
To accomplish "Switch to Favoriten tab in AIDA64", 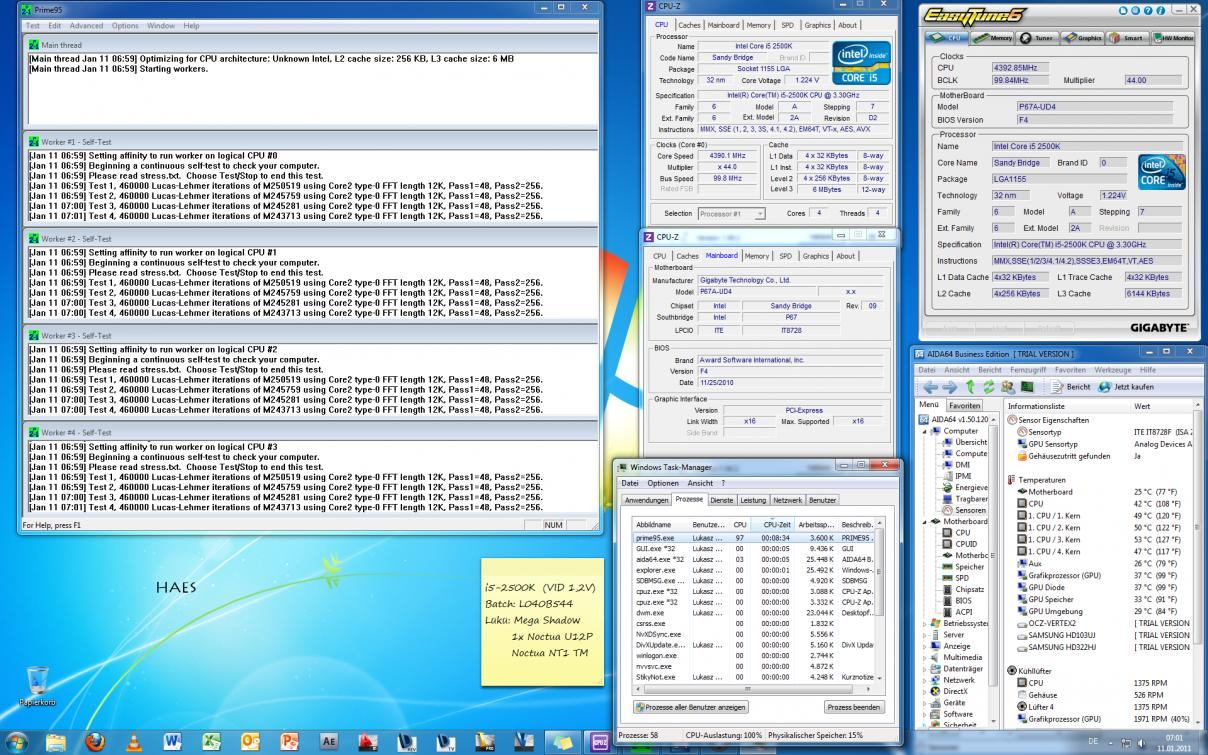I will coord(964,406).
